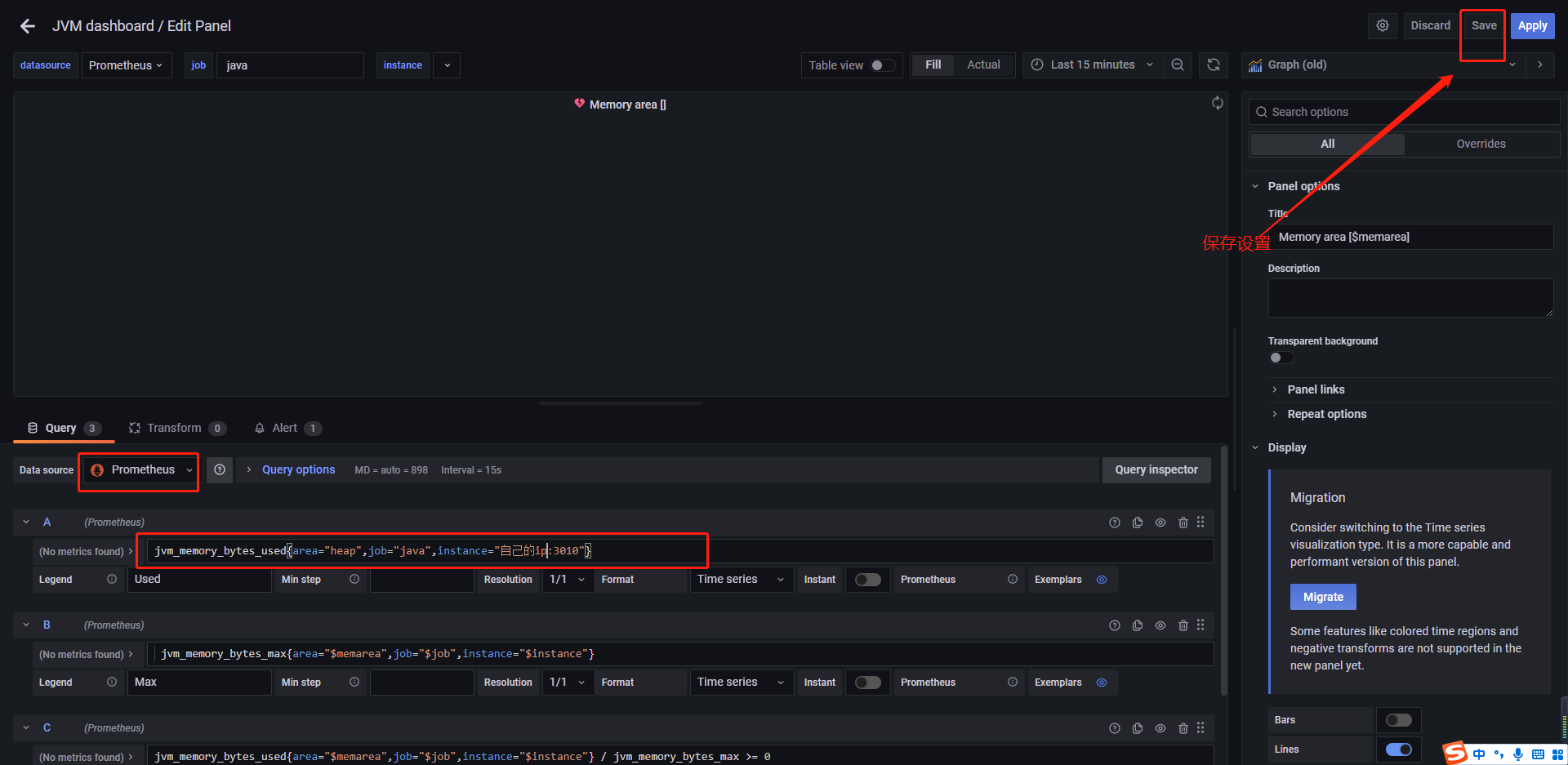Click drag handle of query B
This screenshot has height=765, width=1568.
click(1200, 625)
